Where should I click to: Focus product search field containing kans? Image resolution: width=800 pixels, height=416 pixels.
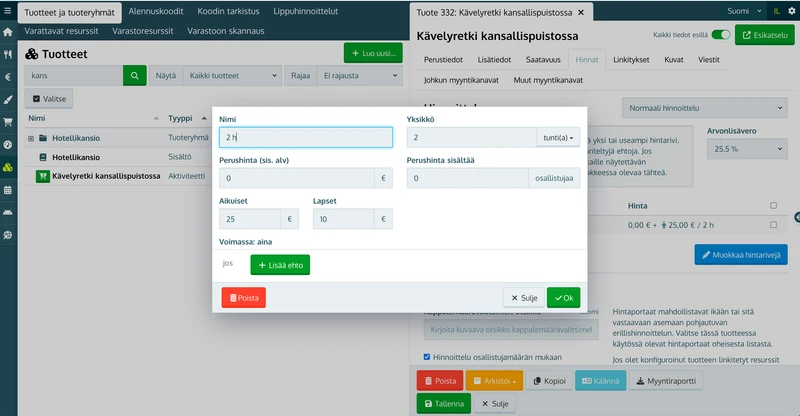[x=74, y=76]
